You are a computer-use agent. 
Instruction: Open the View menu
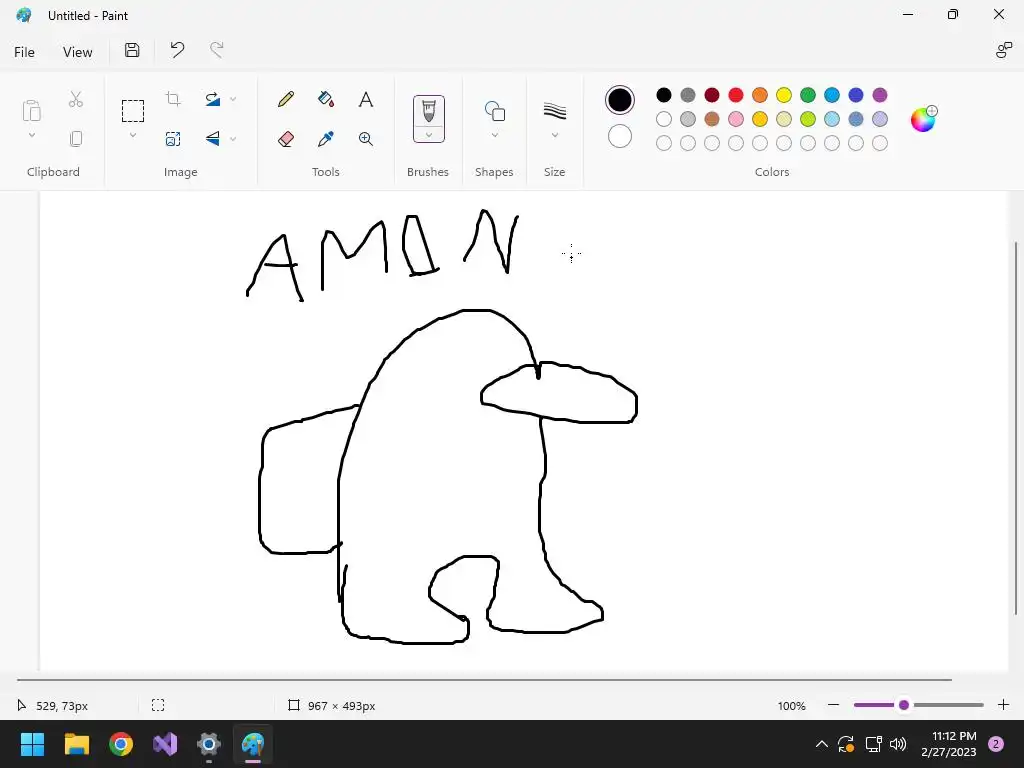(x=78, y=52)
